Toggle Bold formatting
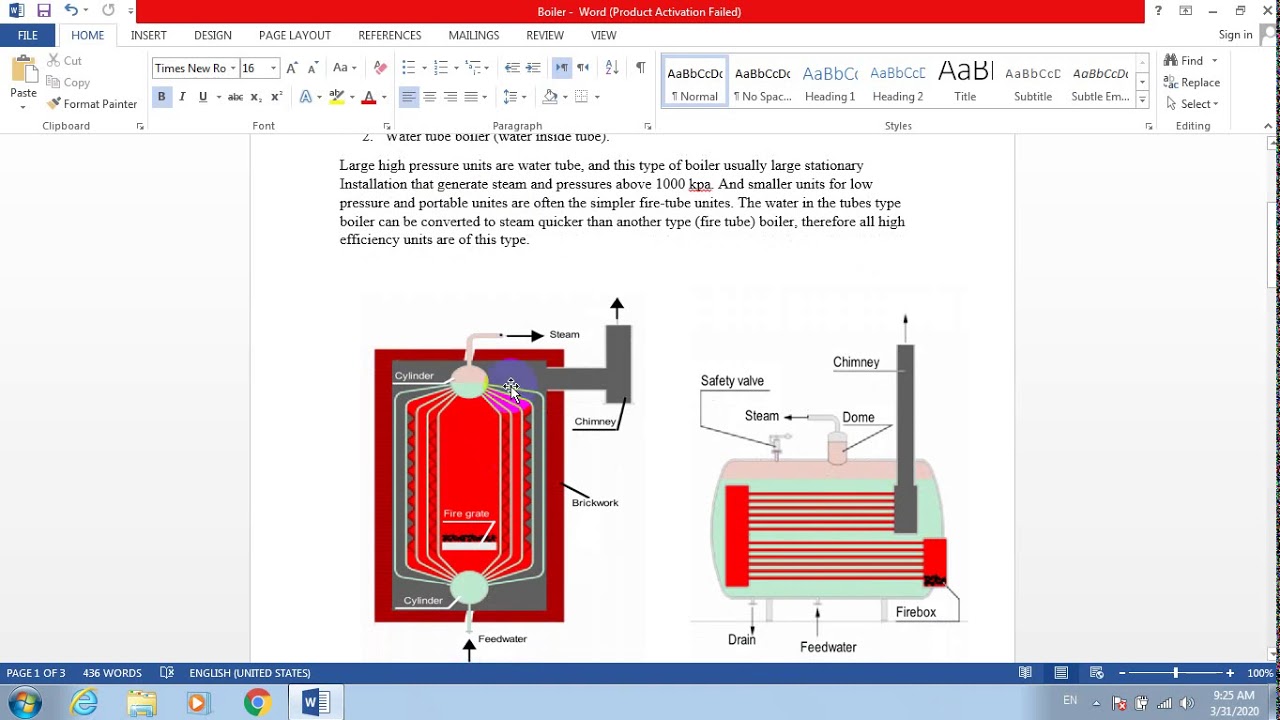 point(161,97)
